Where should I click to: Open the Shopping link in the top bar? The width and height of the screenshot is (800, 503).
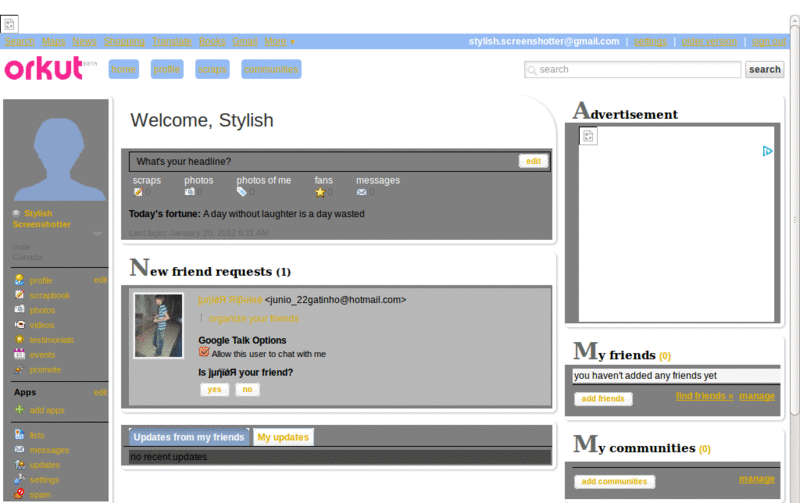[x=124, y=41]
